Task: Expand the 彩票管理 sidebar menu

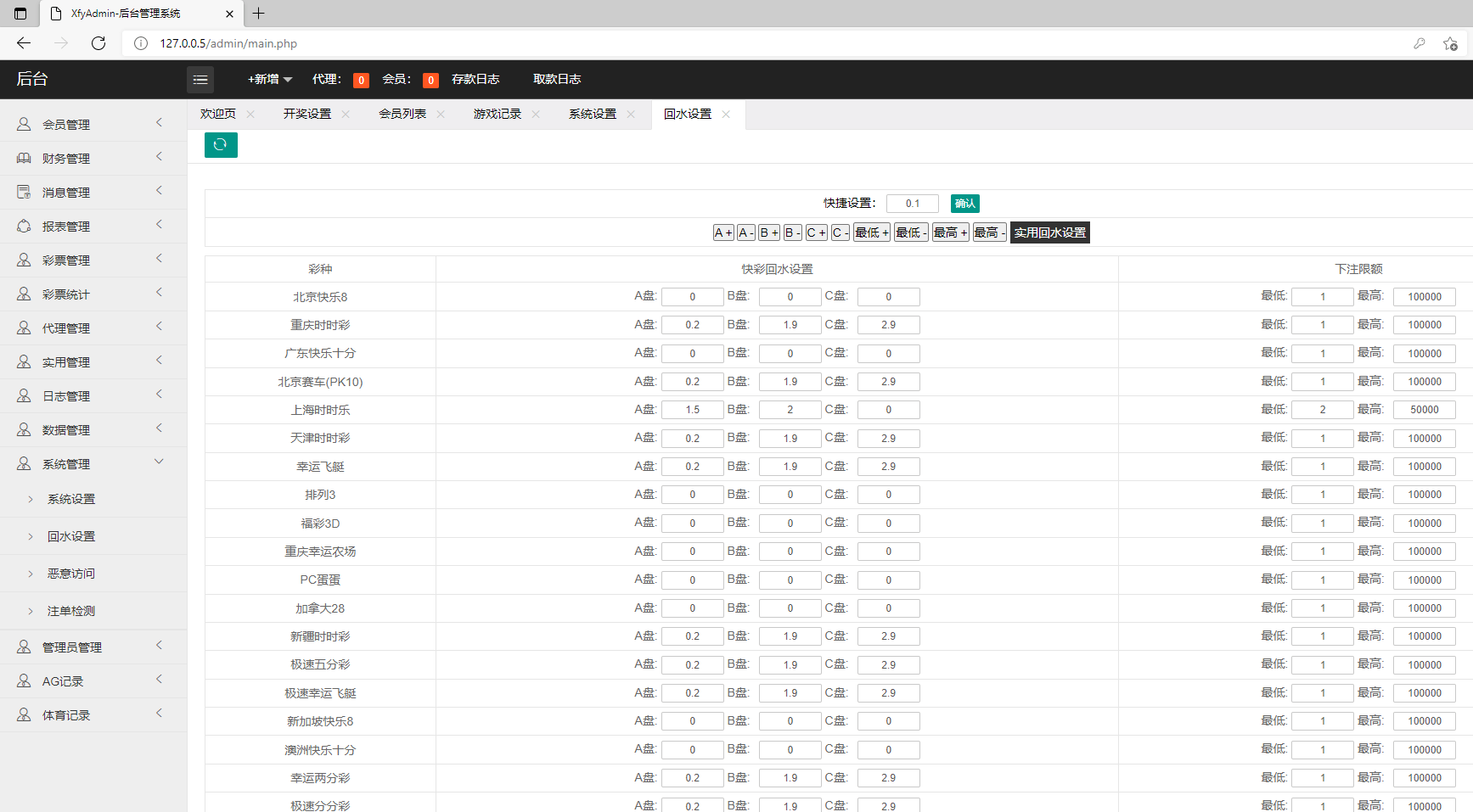Action: pos(93,260)
